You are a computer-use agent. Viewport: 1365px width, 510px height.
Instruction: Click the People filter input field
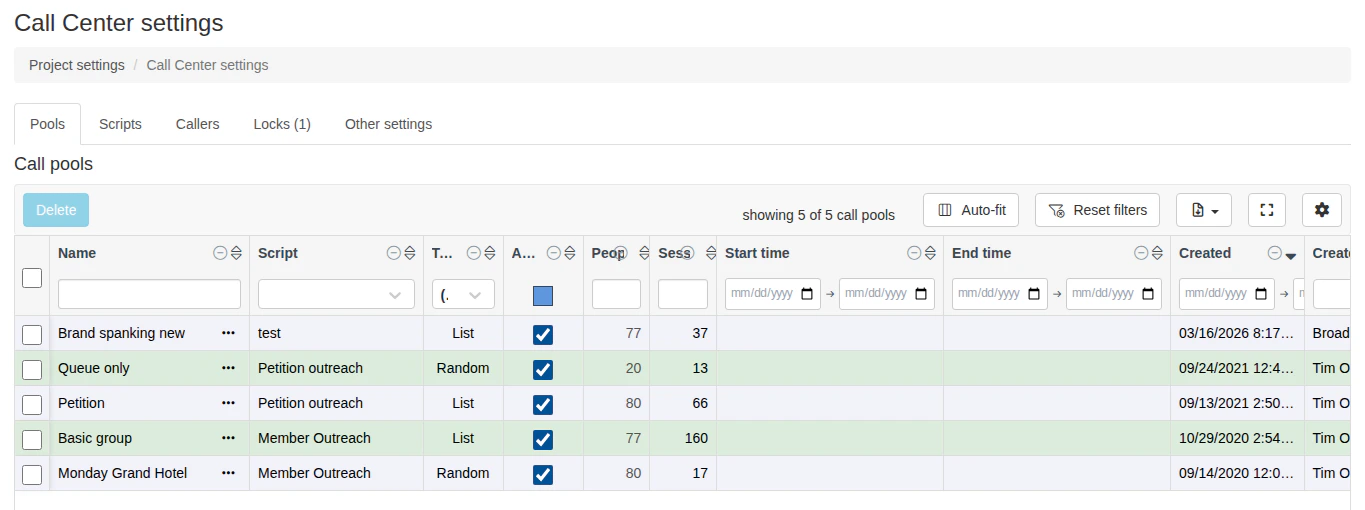[616, 294]
